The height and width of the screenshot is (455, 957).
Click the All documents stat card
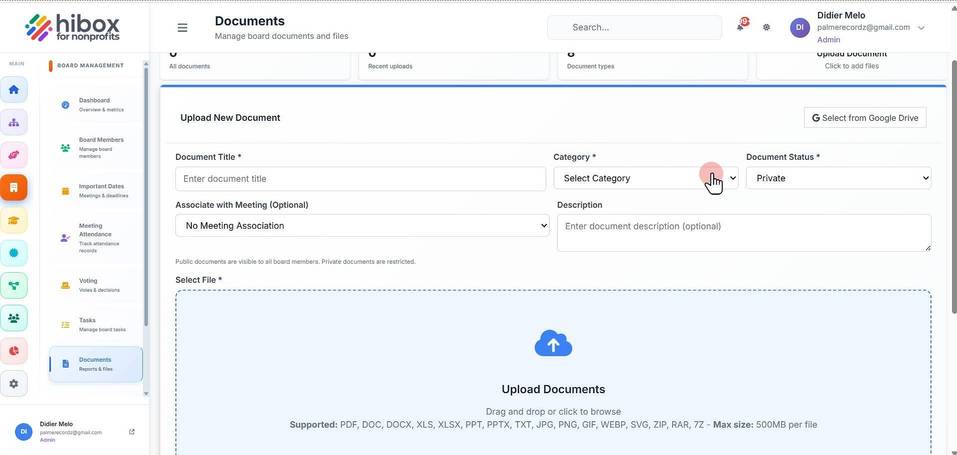coord(255,64)
